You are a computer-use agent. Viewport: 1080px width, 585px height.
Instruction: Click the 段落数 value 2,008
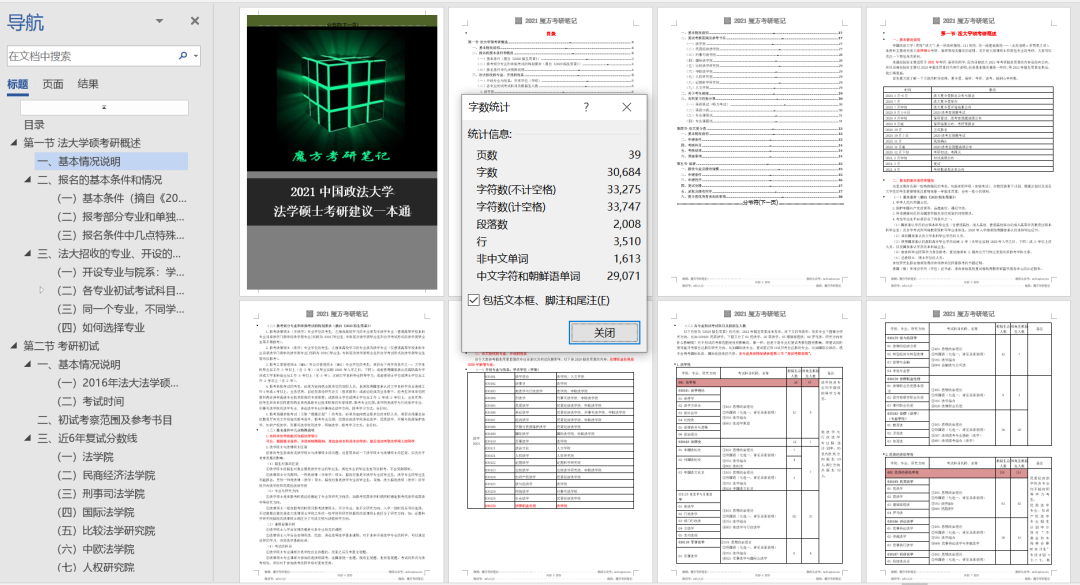coord(627,224)
